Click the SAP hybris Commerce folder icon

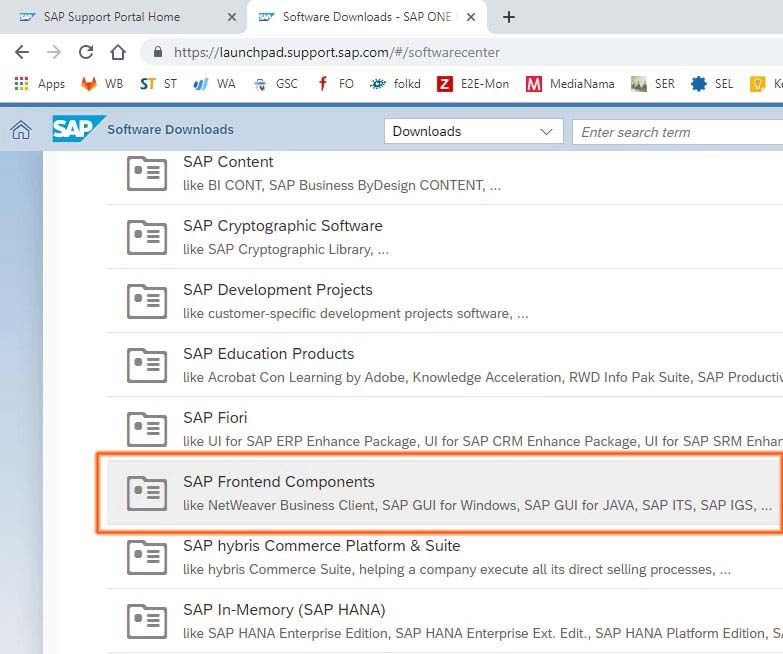pyautogui.click(x=147, y=557)
